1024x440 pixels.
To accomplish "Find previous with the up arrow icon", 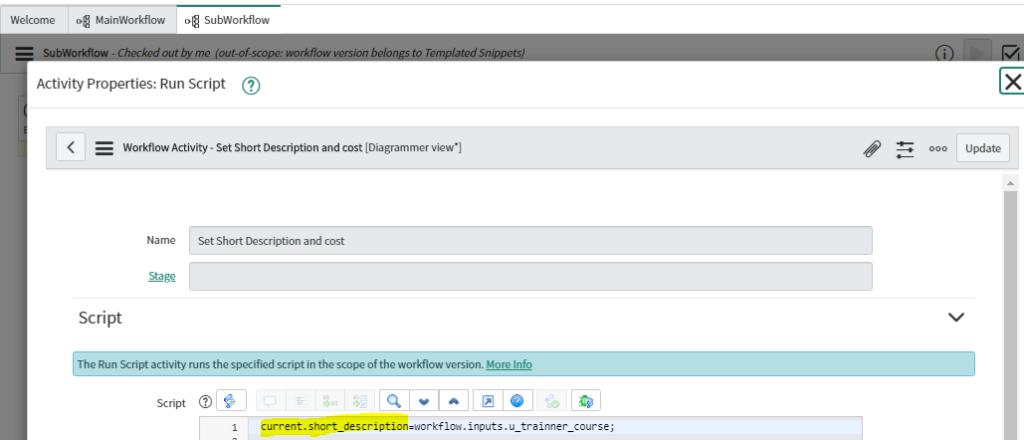I will pos(453,400).
